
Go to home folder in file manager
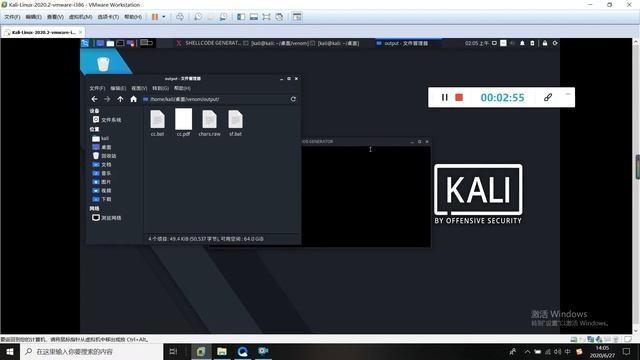click(133, 99)
